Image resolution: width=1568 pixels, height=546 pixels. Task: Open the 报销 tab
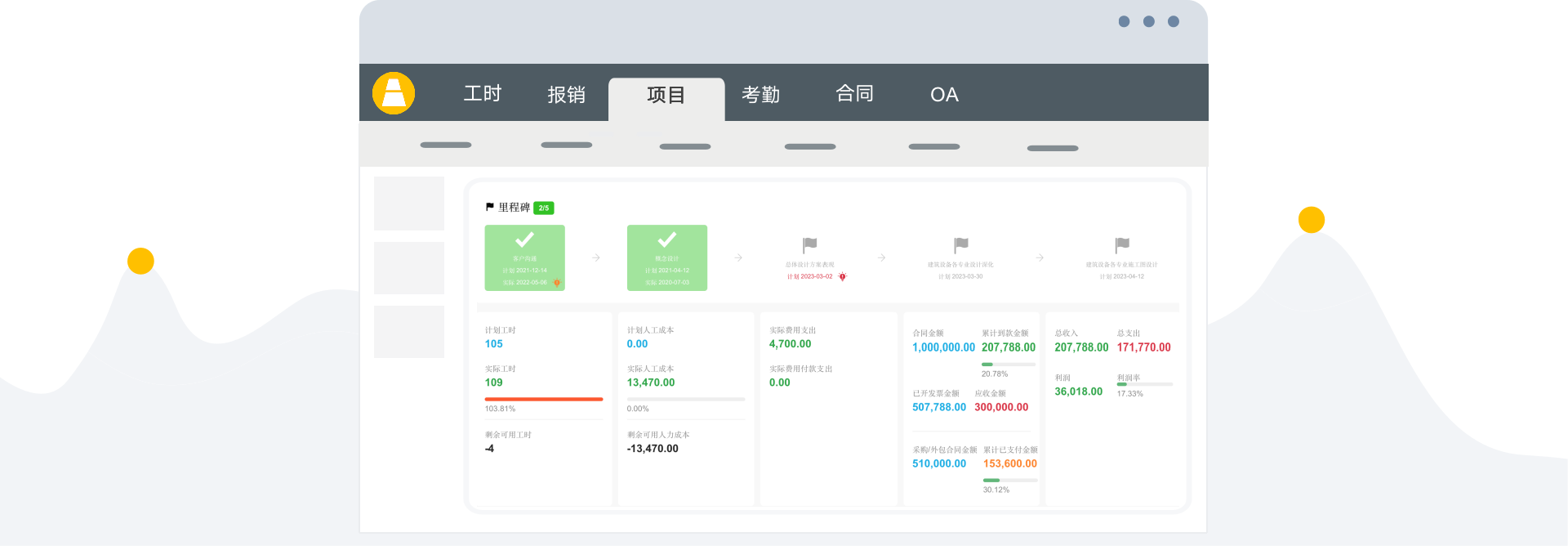567,95
